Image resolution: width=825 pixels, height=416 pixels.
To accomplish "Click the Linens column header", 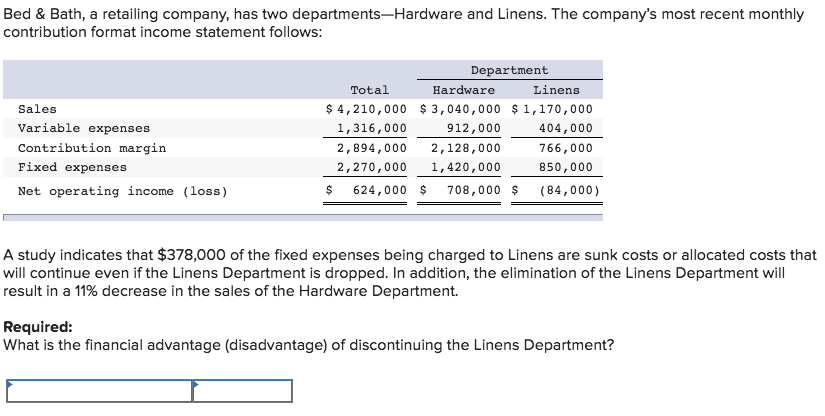I will (556, 90).
